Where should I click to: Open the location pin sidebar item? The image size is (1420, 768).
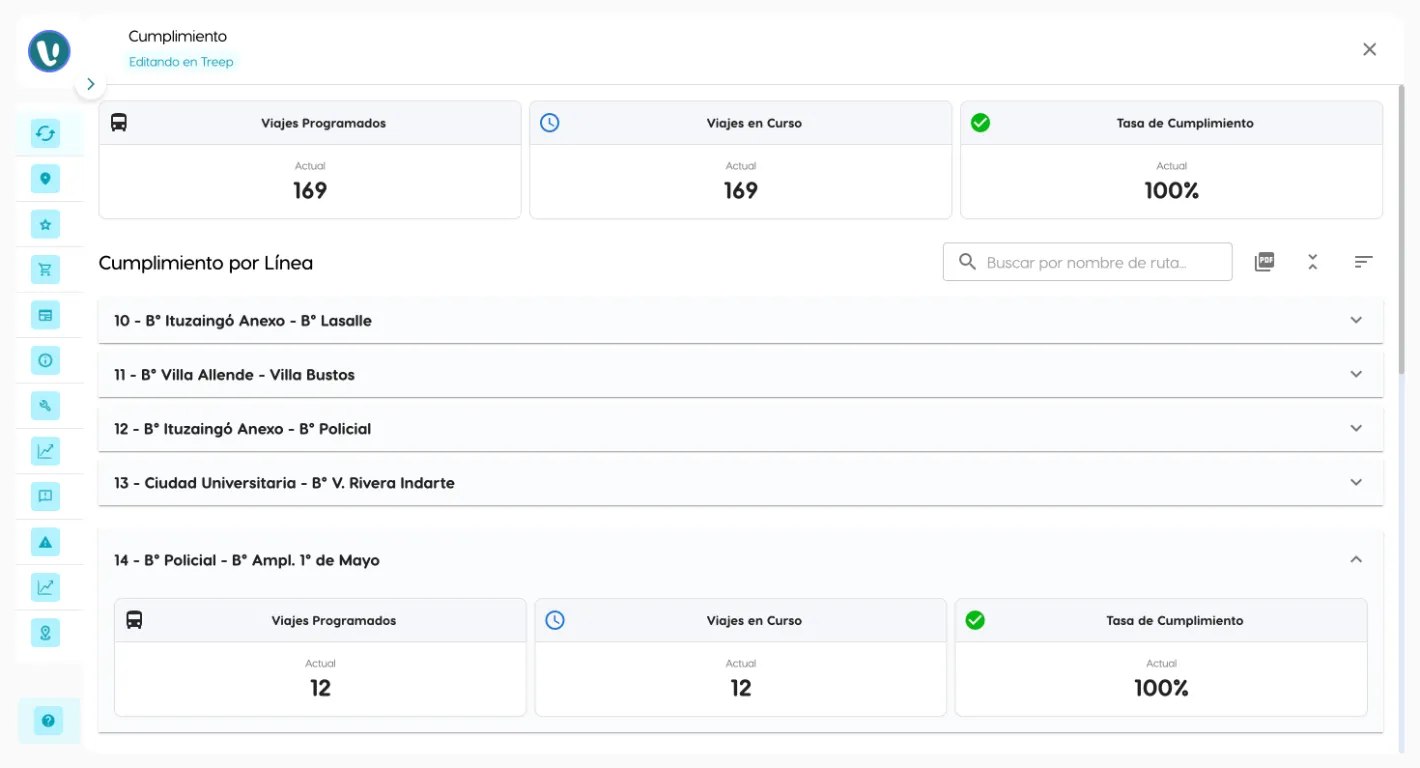pyautogui.click(x=45, y=179)
